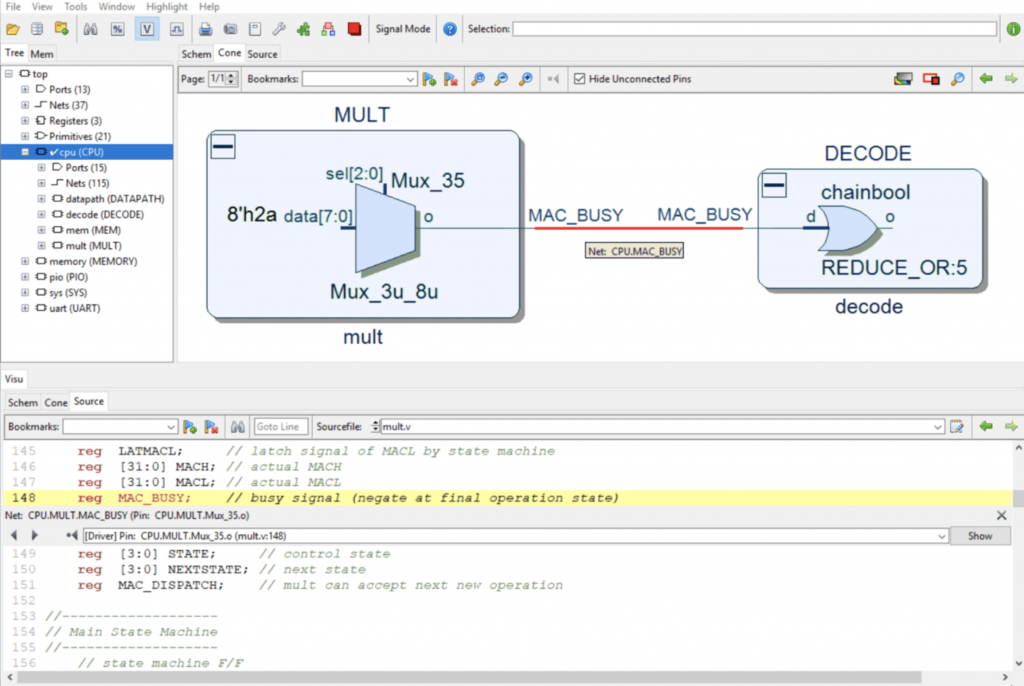Click the printer icon in toolbar

(206, 29)
